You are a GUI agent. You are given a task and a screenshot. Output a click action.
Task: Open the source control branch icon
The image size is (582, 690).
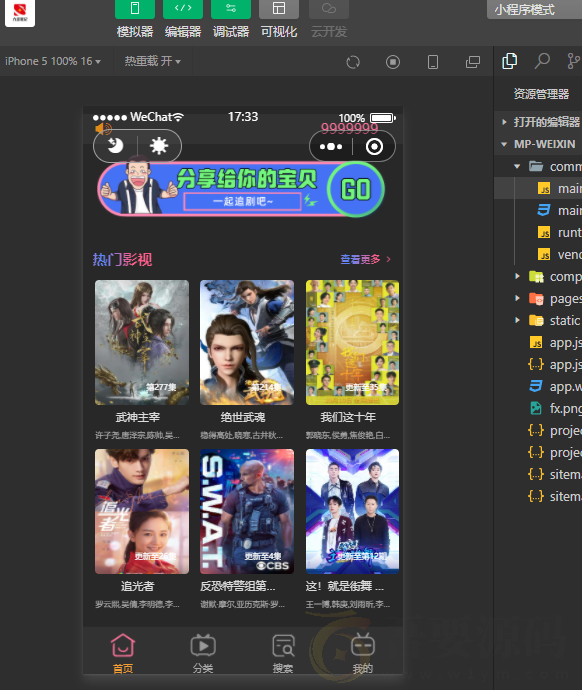pyautogui.click(x=573, y=61)
